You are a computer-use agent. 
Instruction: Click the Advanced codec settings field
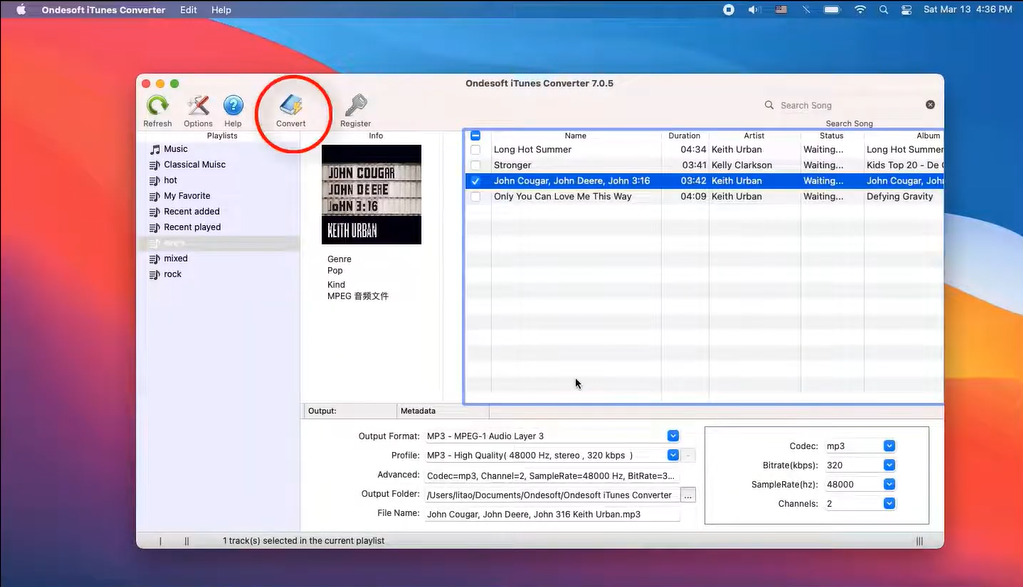[x=553, y=475]
